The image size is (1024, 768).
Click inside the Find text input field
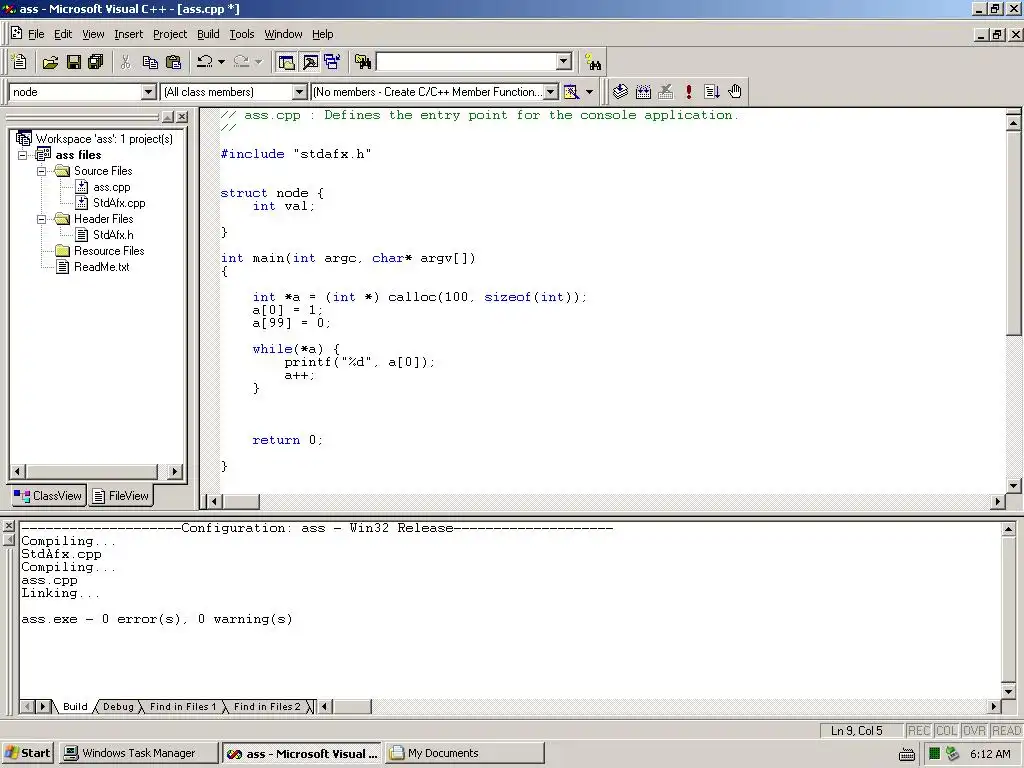[467, 61]
